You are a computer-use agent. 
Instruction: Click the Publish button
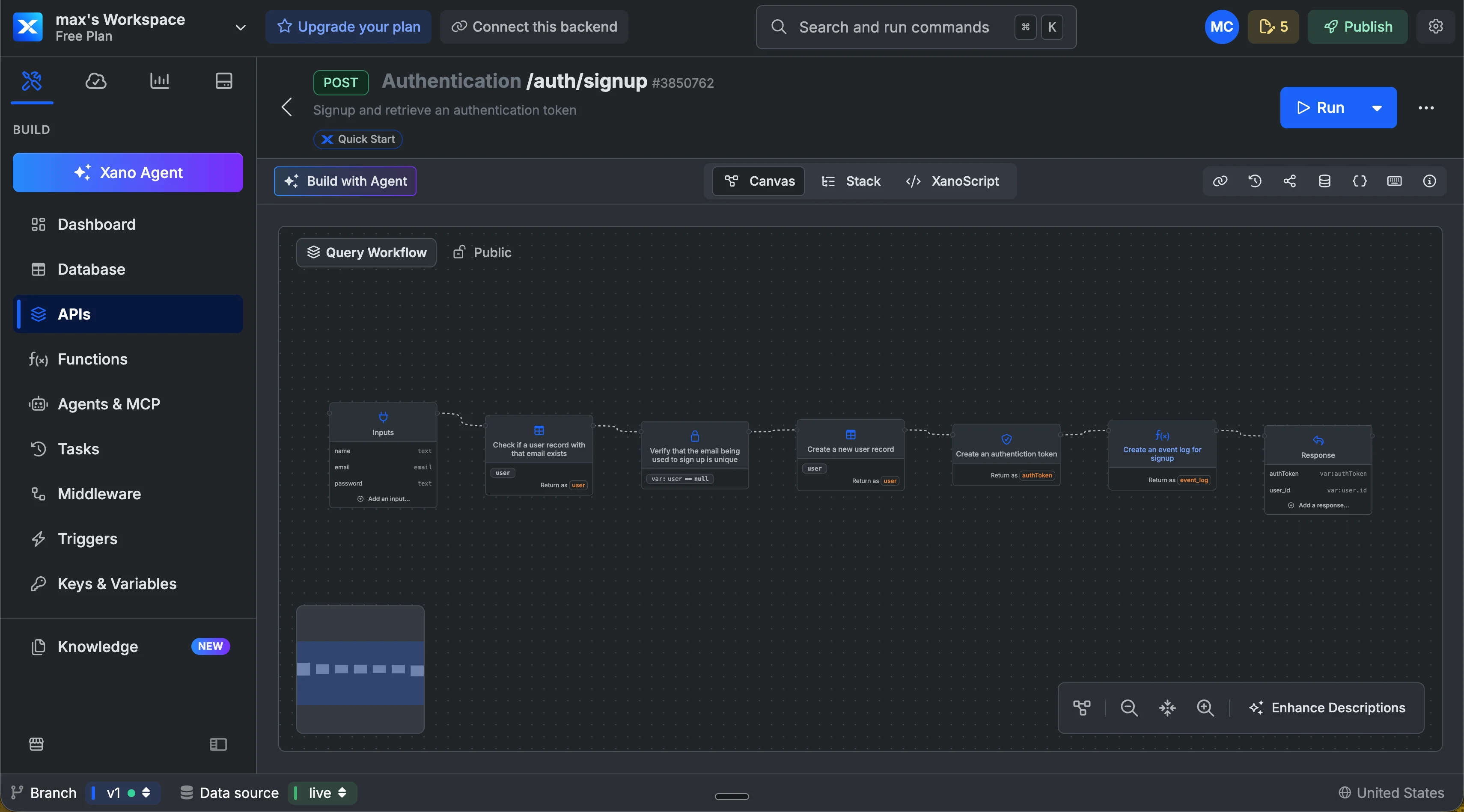pos(1358,27)
